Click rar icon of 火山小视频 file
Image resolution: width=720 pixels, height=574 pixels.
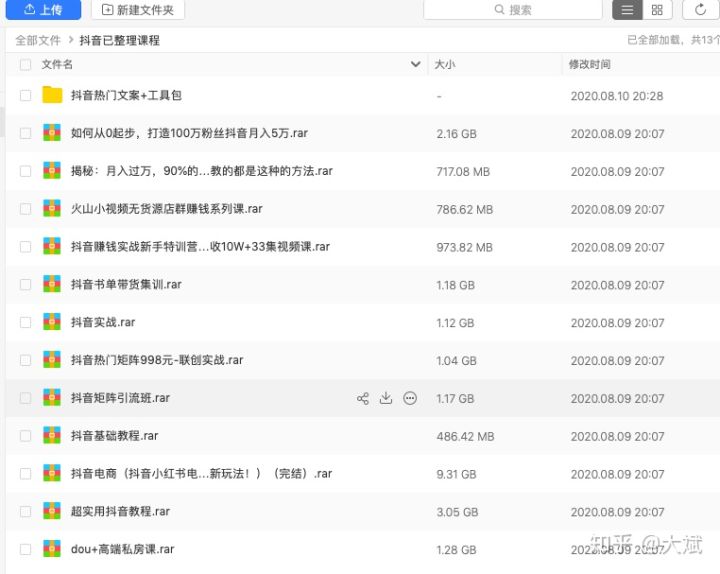click(x=52, y=209)
